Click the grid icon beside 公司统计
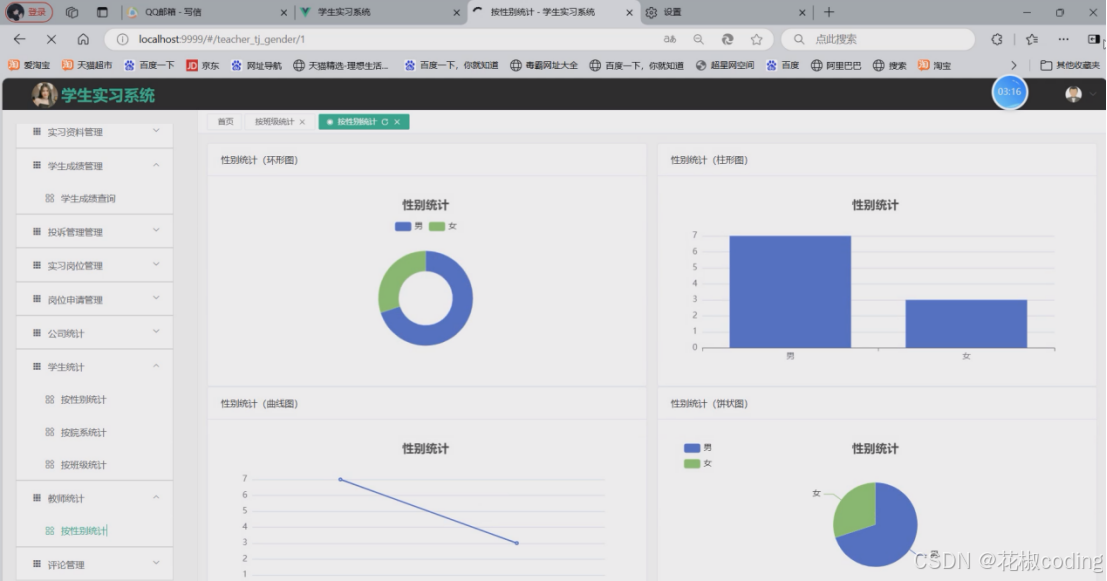Viewport: 1107px width, 581px height. (37, 333)
